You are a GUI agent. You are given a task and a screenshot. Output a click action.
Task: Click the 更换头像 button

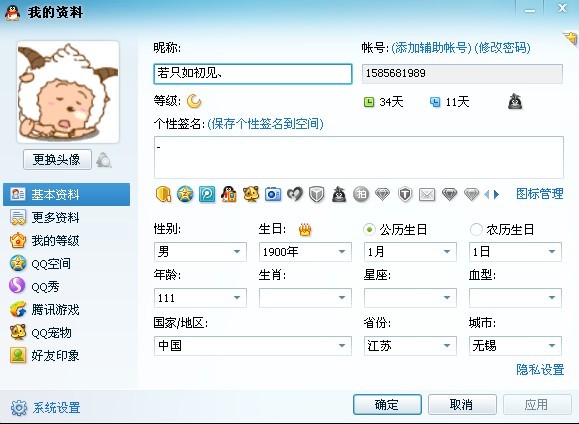tap(57, 160)
